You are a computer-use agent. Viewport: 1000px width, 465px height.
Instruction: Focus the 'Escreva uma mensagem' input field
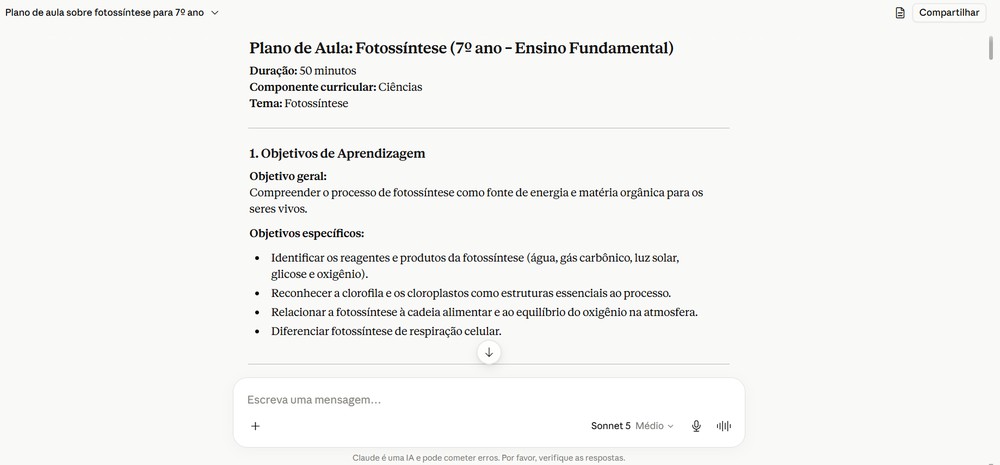[x=489, y=400]
